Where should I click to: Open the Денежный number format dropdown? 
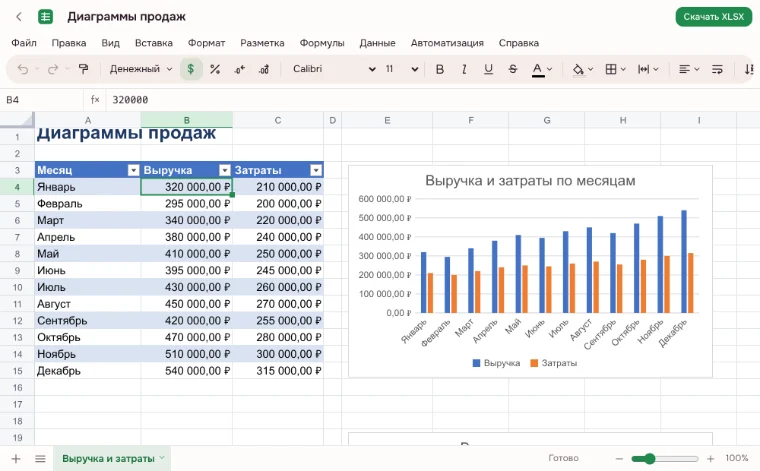click(141, 69)
